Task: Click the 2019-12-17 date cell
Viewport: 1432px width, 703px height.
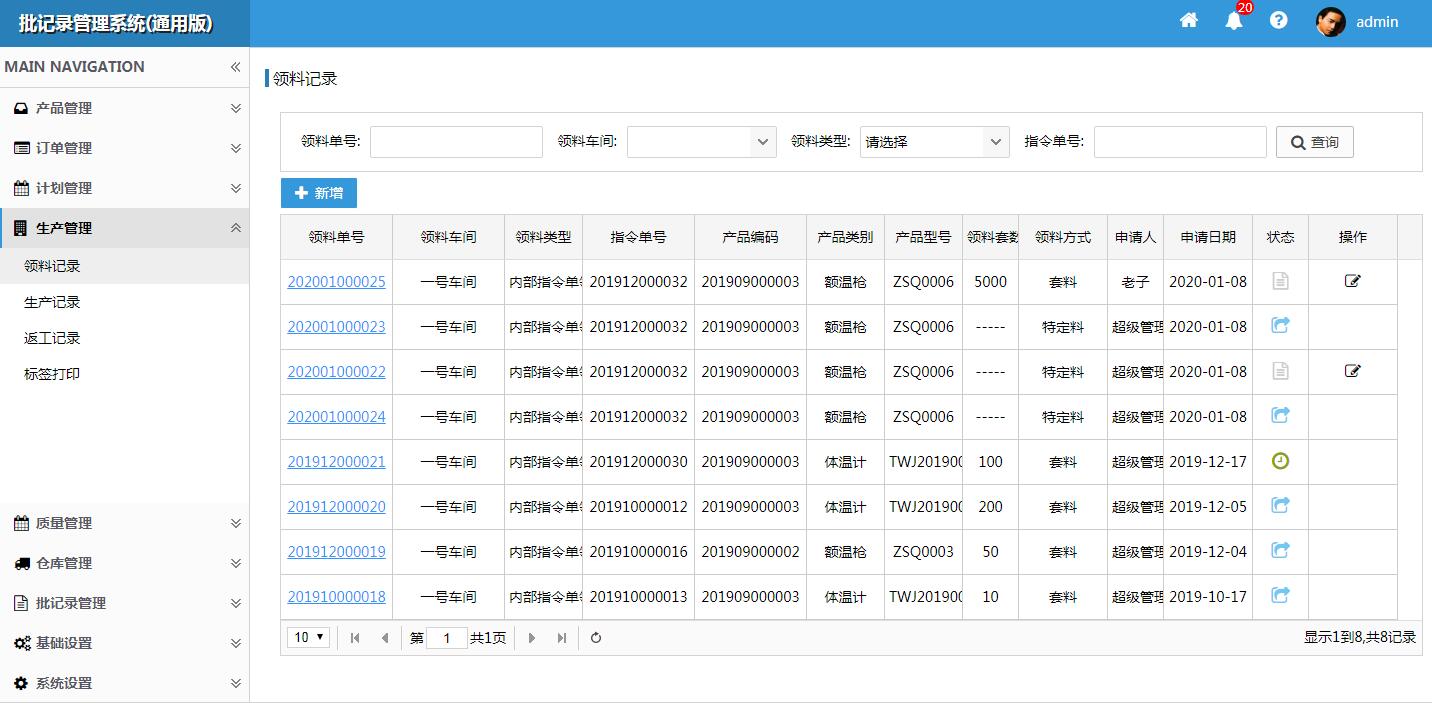Action: coord(1208,462)
